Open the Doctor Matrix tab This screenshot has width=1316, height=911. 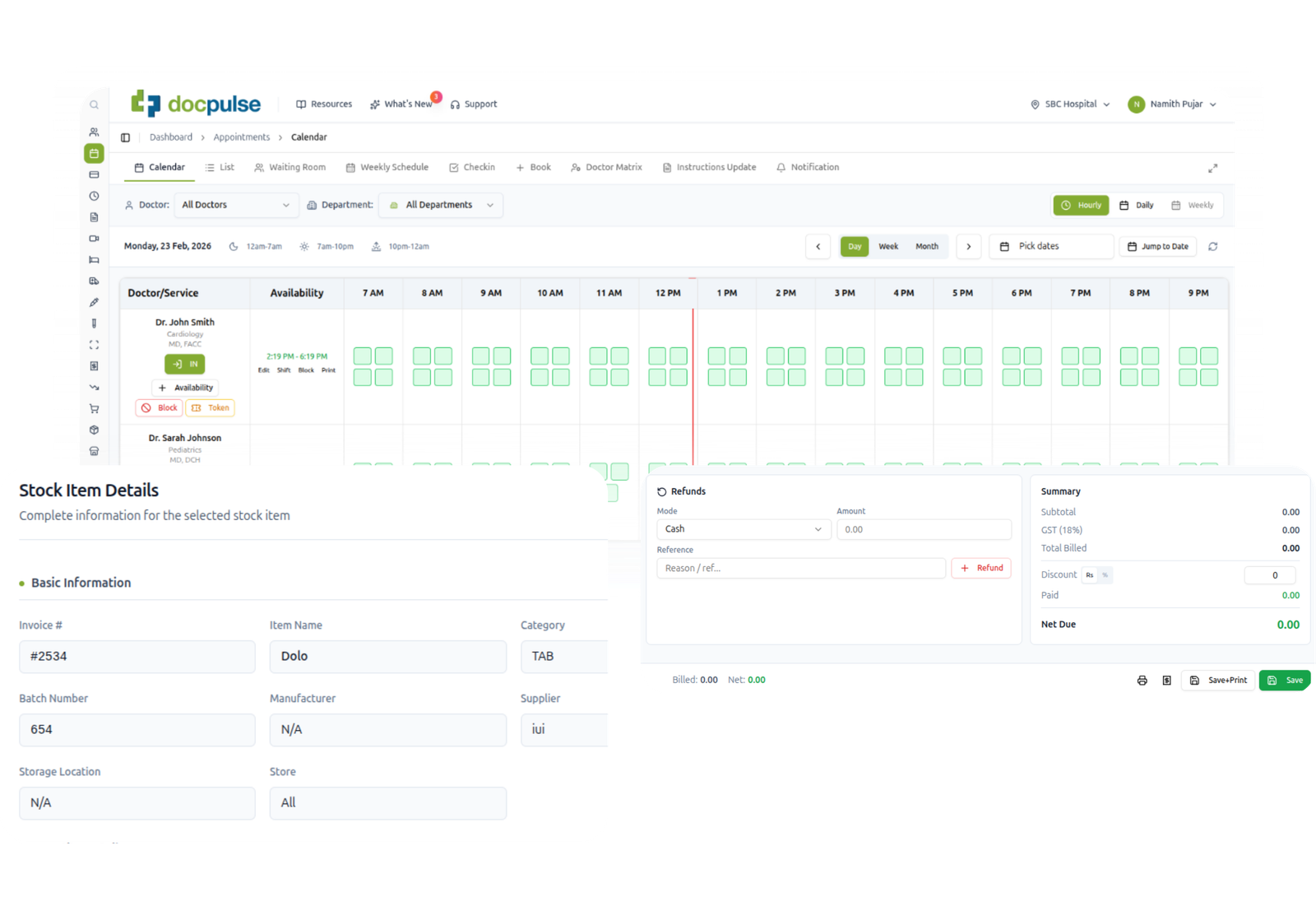606,167
